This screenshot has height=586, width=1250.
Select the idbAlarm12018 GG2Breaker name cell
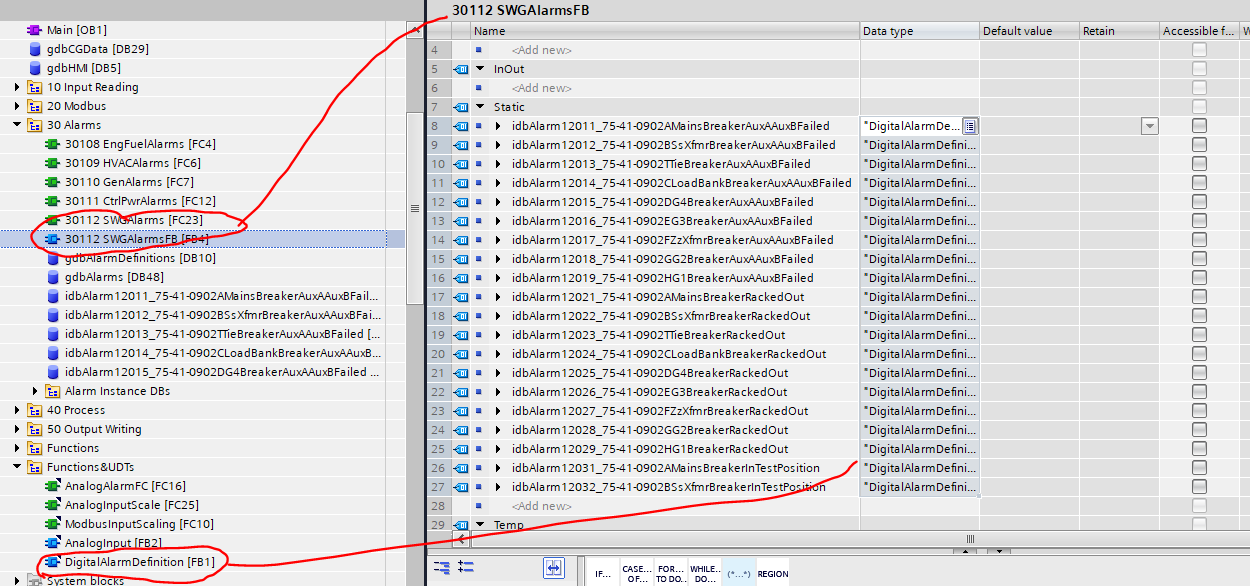(665, 259)
